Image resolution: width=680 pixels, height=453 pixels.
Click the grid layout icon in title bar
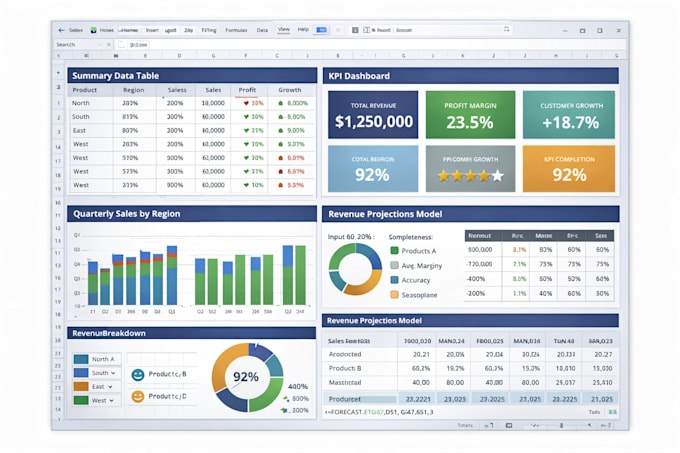click(355, 30)
